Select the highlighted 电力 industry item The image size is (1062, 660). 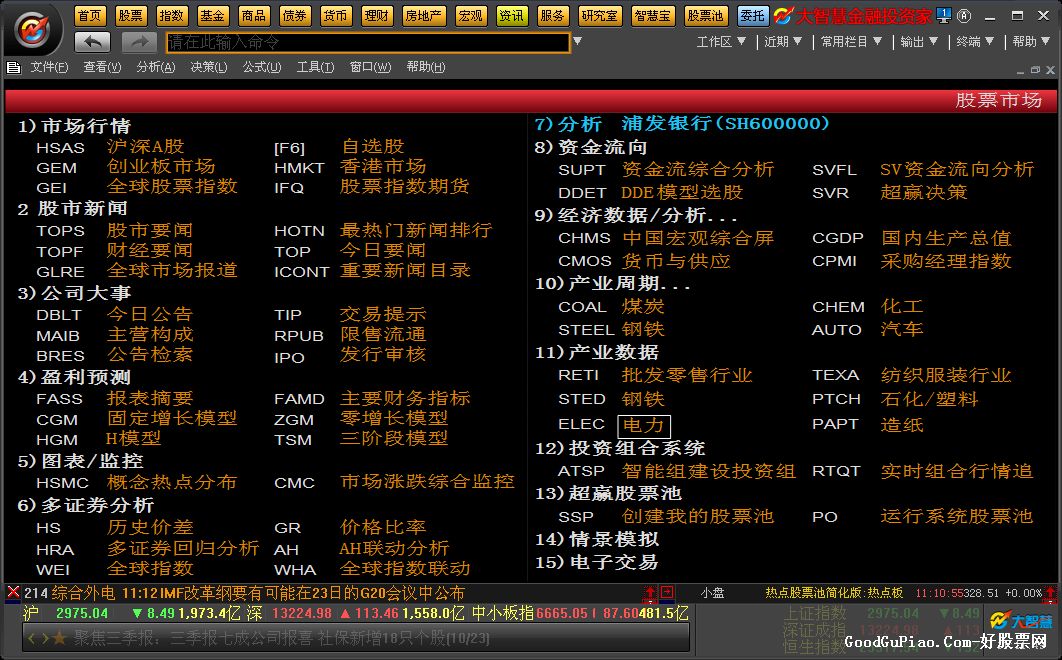643,426
